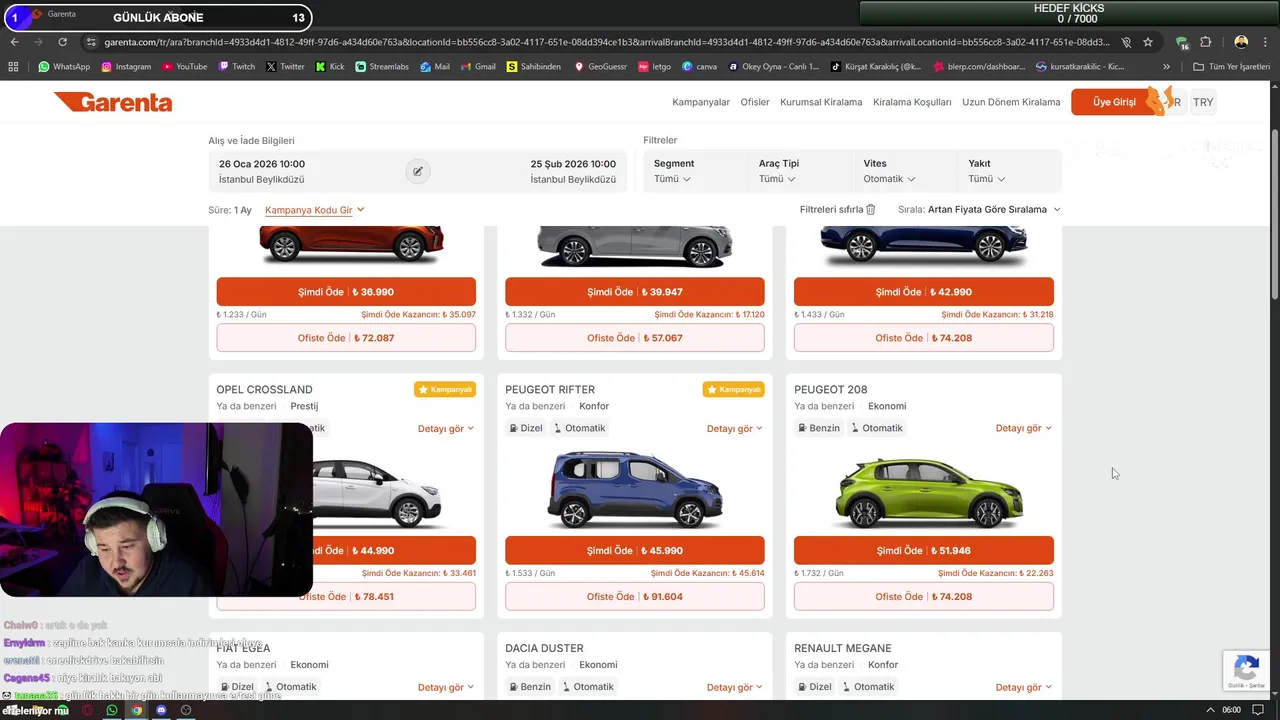Open the Gmail bookmark
This screenshot has width=1280, height=720.
[477, 67]
